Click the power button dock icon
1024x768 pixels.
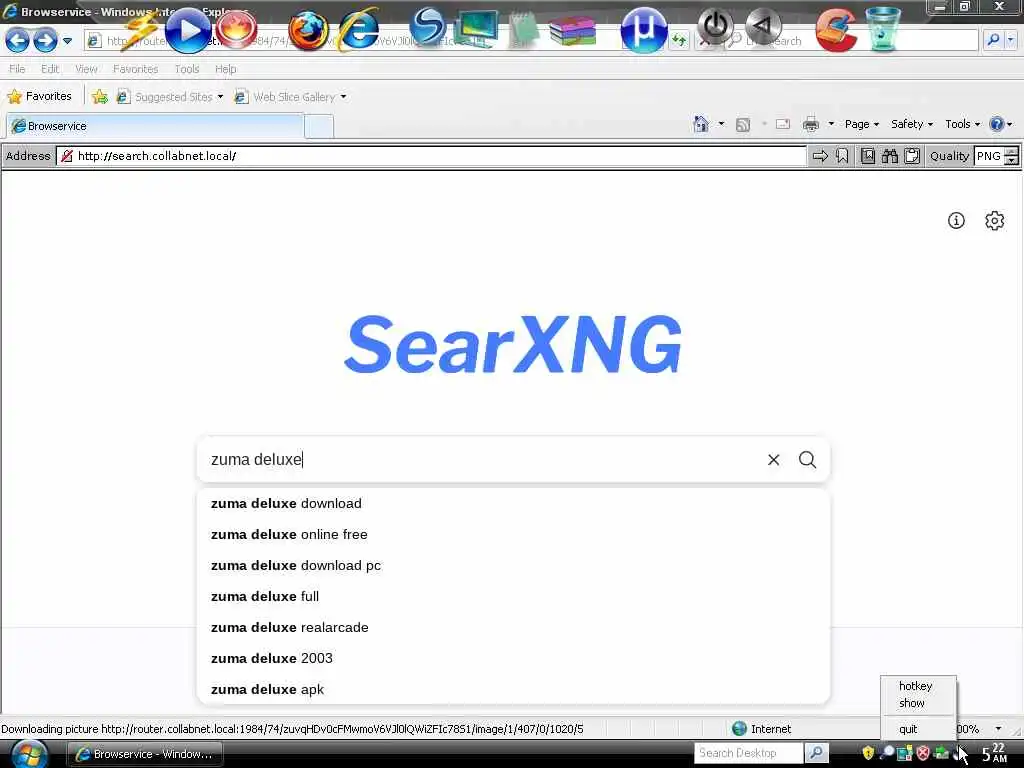[x=716, y=27]
